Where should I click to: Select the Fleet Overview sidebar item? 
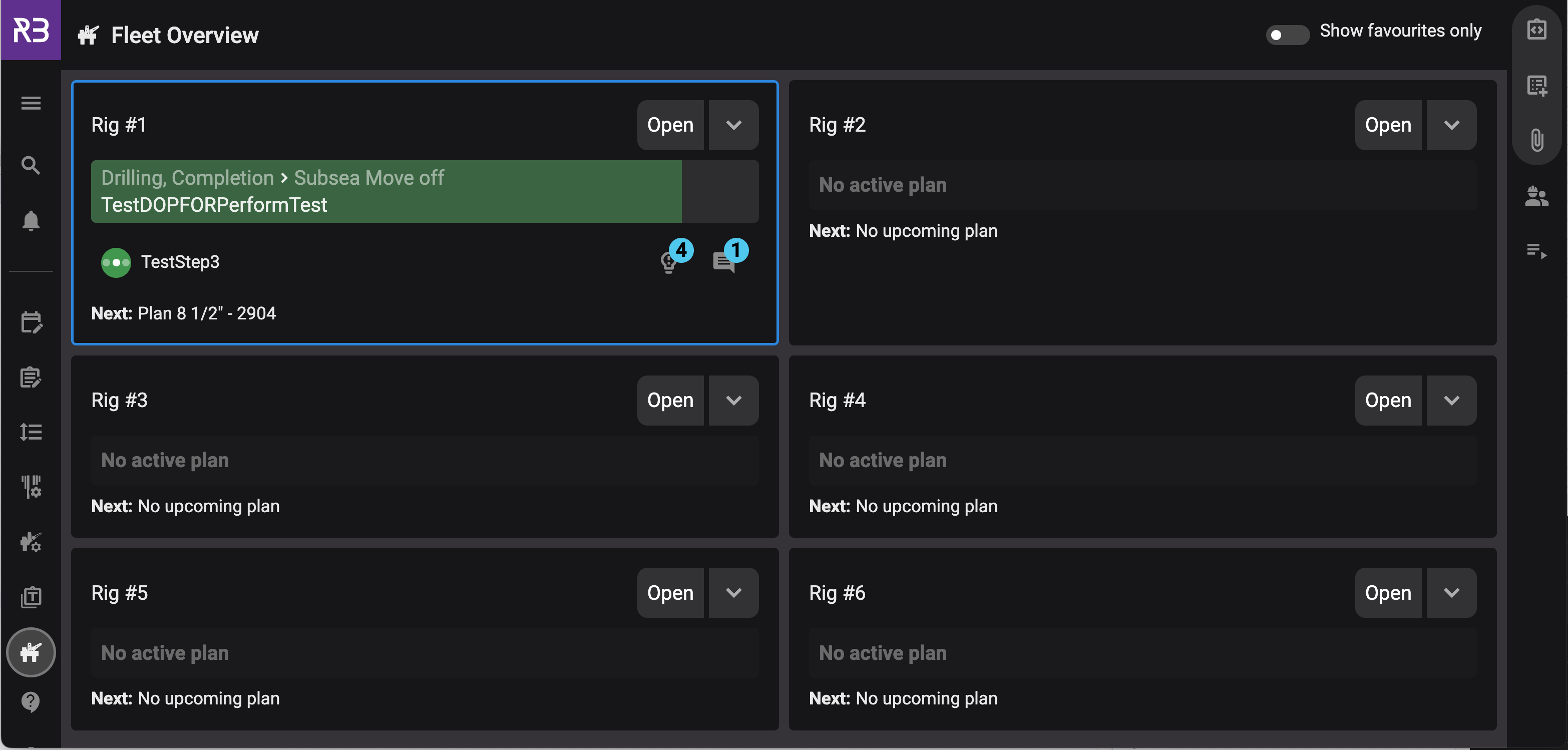point(31,652)
